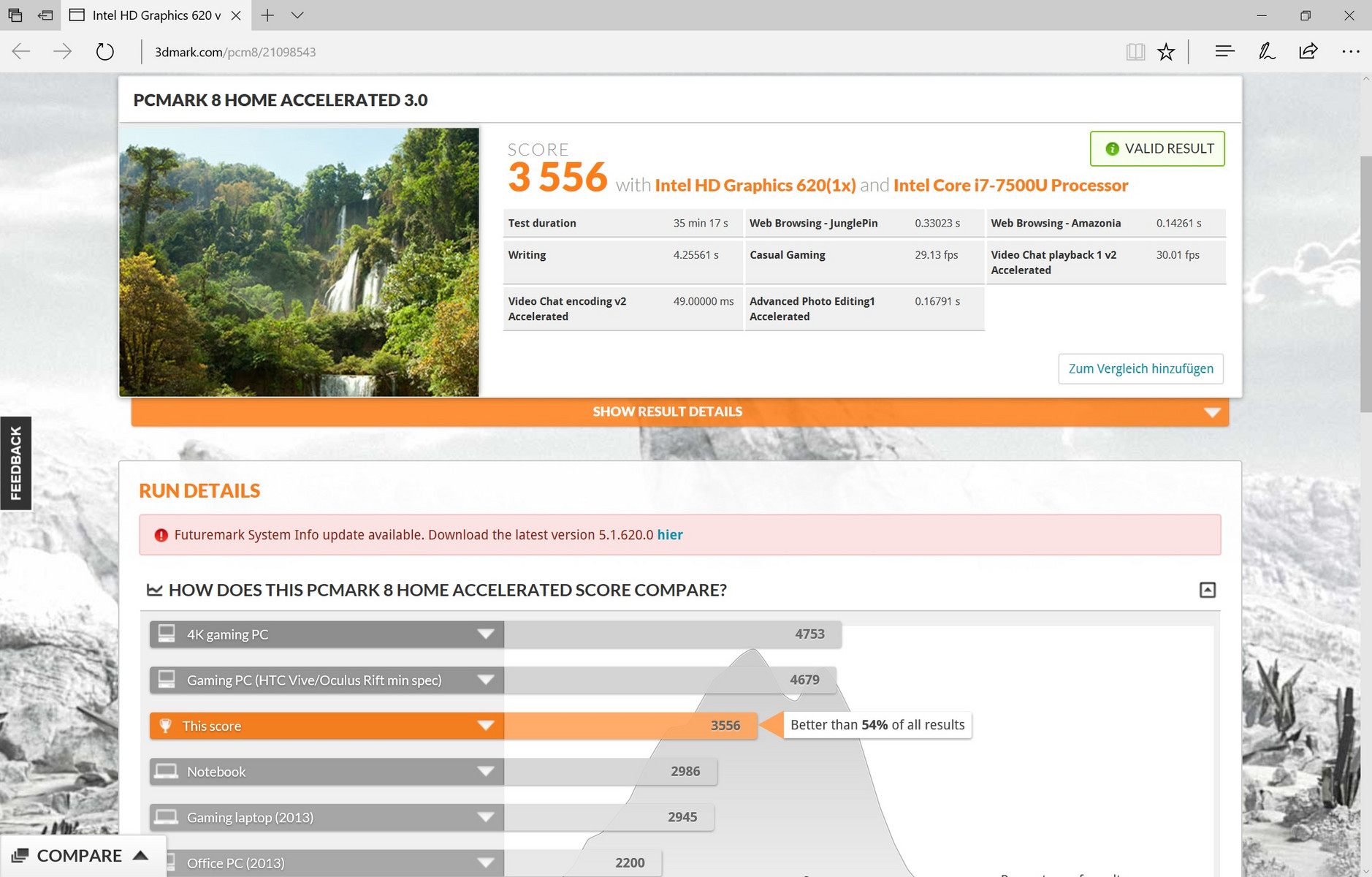Open the Edge Hub lines icon
This screenshot has width=1372, height=877.
pyautogui.click(x=1225, y=51)
